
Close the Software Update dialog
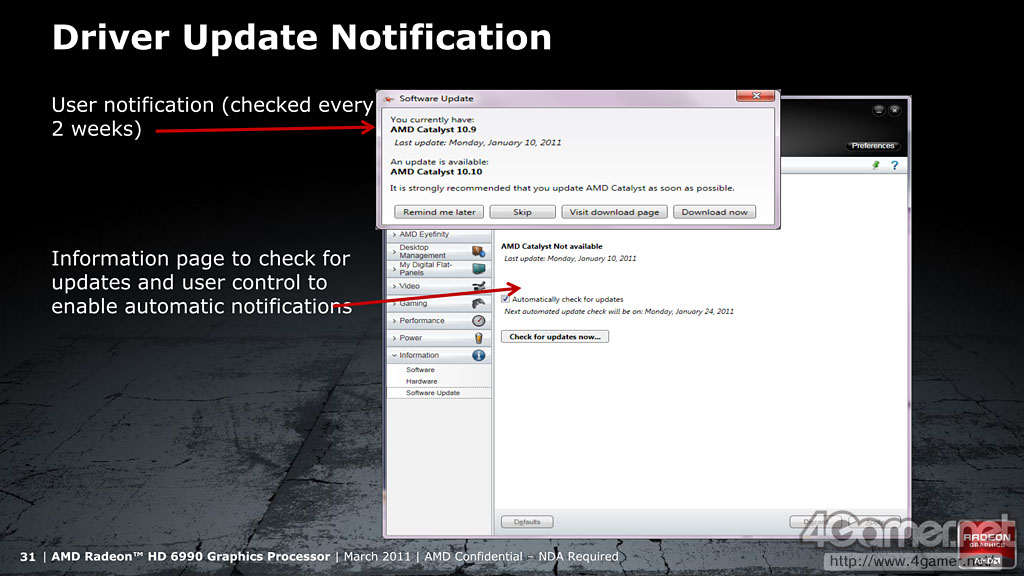coord(756,96)
